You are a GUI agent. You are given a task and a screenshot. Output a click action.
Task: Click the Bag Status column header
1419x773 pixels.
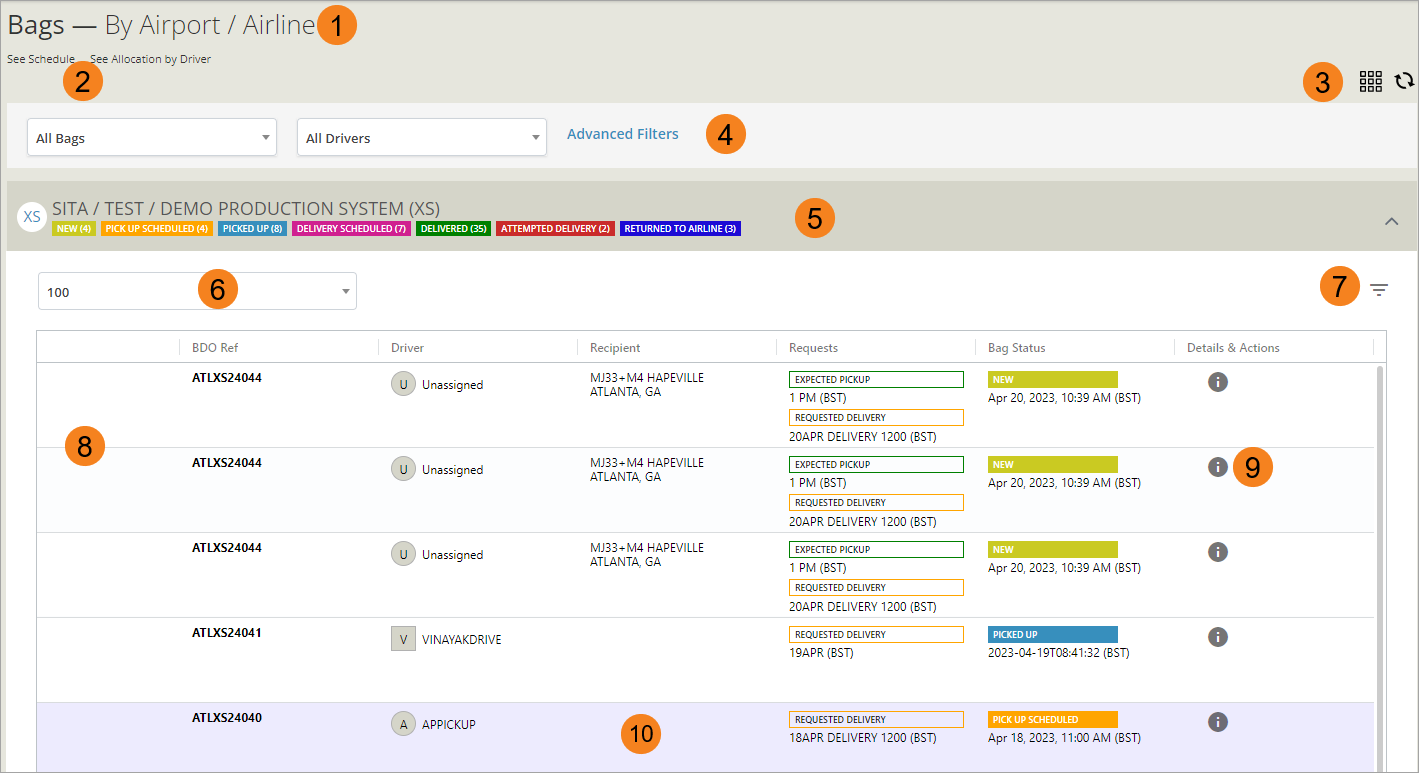[x=1016, y=348]
